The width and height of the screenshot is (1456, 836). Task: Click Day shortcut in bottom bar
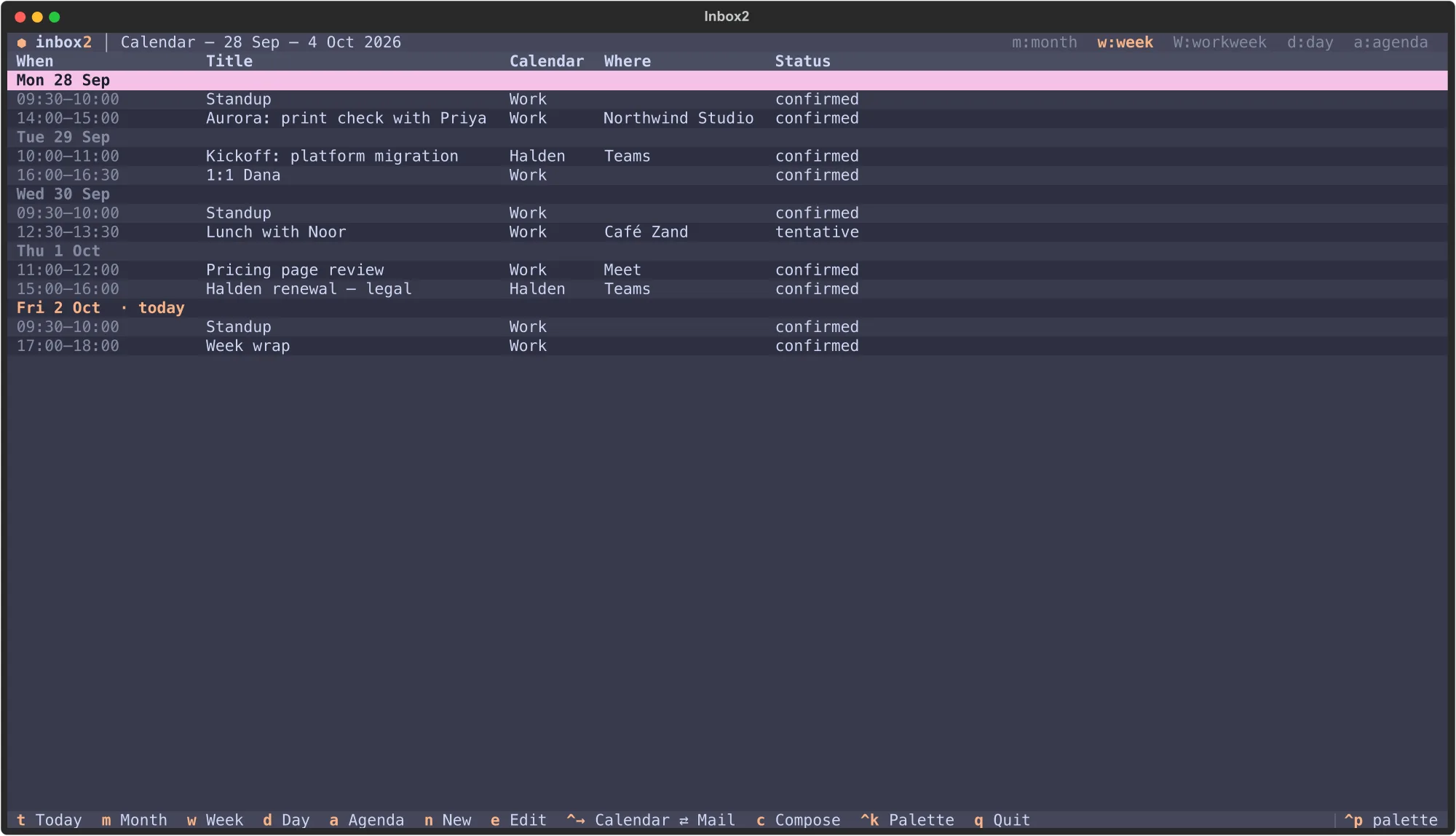(x=286, y=820)
